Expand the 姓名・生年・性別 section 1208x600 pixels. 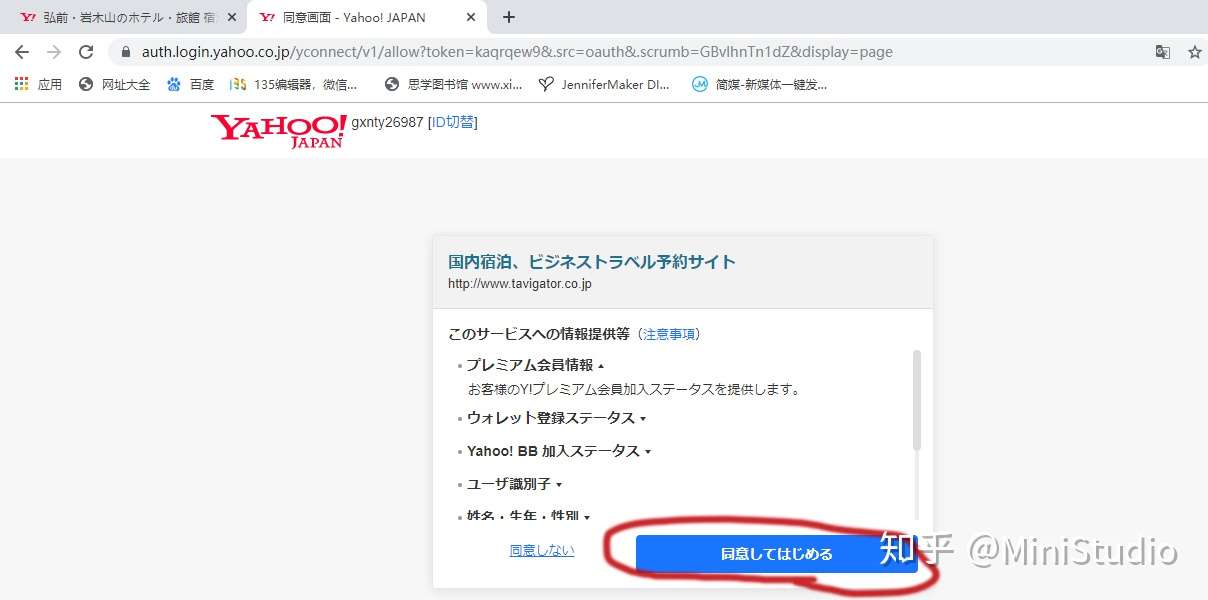(x=528, y=517)
